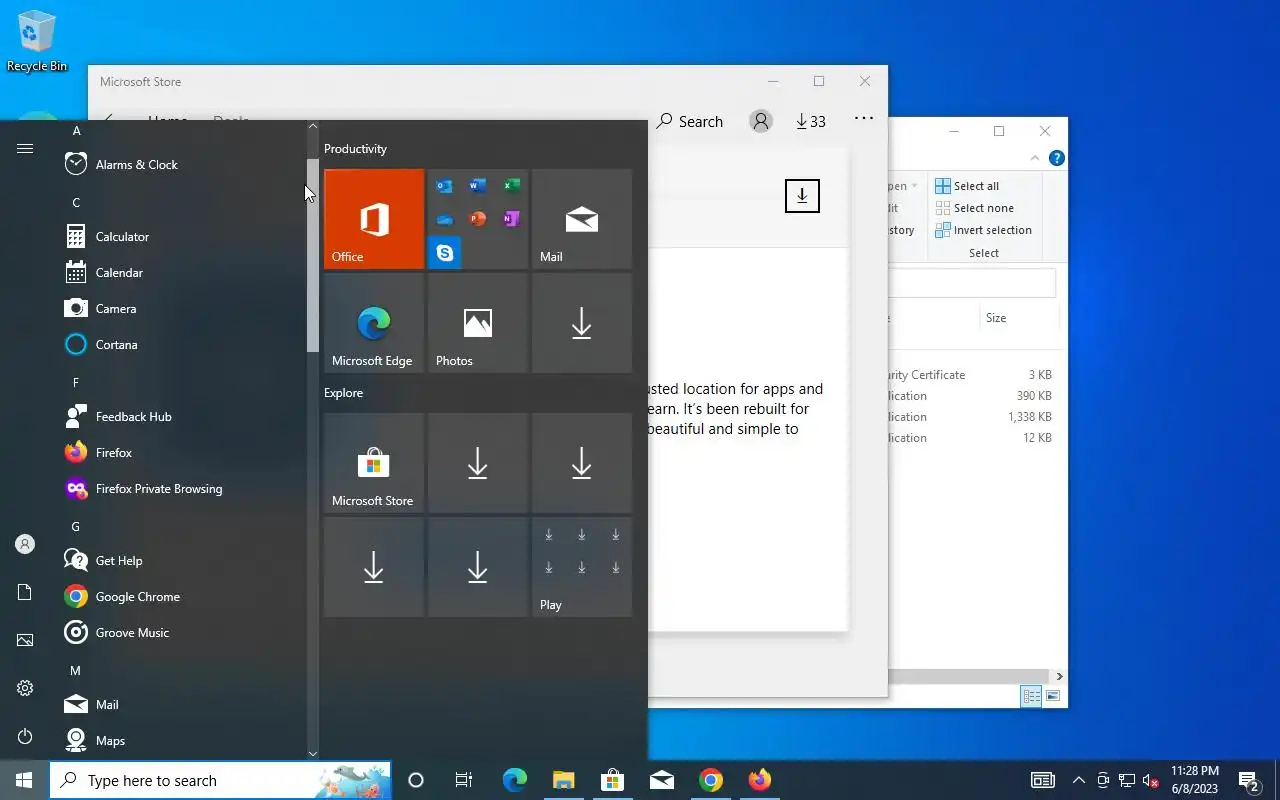Image resolution: width=1280 pixels, height=800 pixels.
Task: Click the Office tile in Productivity
Action: pos(374,219)
